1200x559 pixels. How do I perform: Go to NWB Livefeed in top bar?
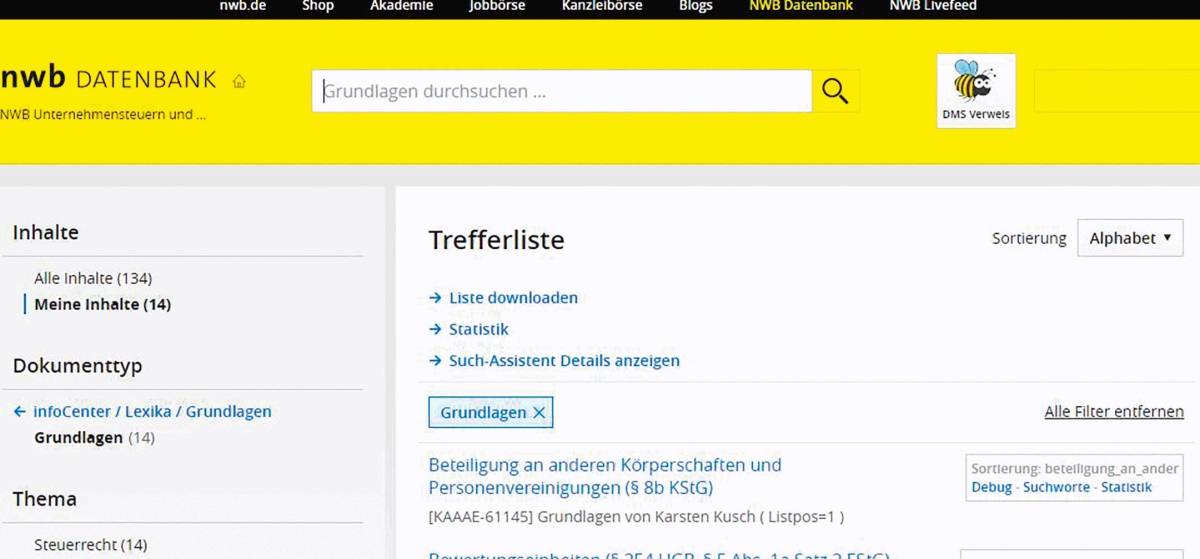pos(932,6)
